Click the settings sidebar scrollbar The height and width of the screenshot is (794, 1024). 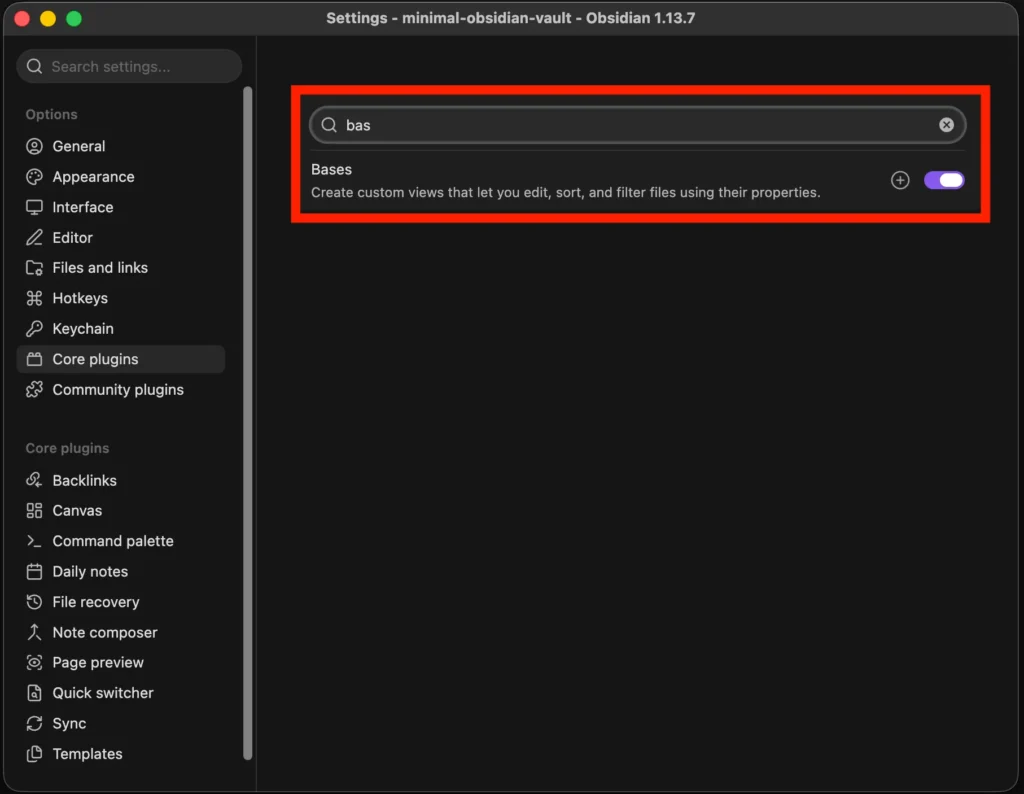(x=248, y=423)
